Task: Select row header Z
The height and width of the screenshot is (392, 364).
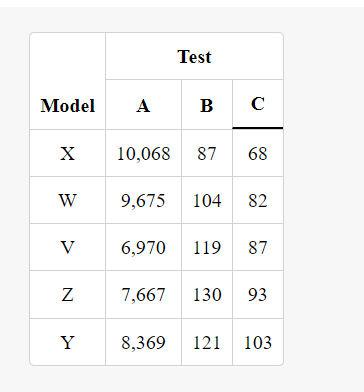Action: [x=68, y=295]
